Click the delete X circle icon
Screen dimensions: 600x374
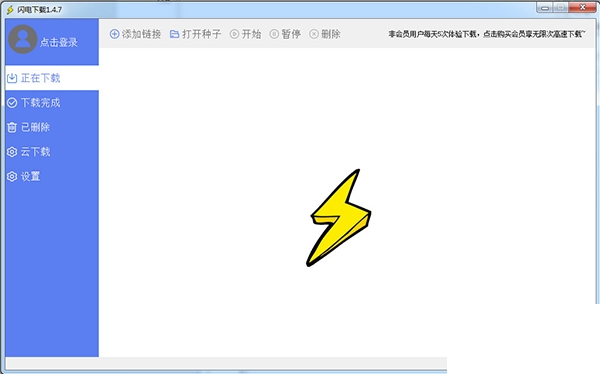pyautogui.click(x=314, y=34)
